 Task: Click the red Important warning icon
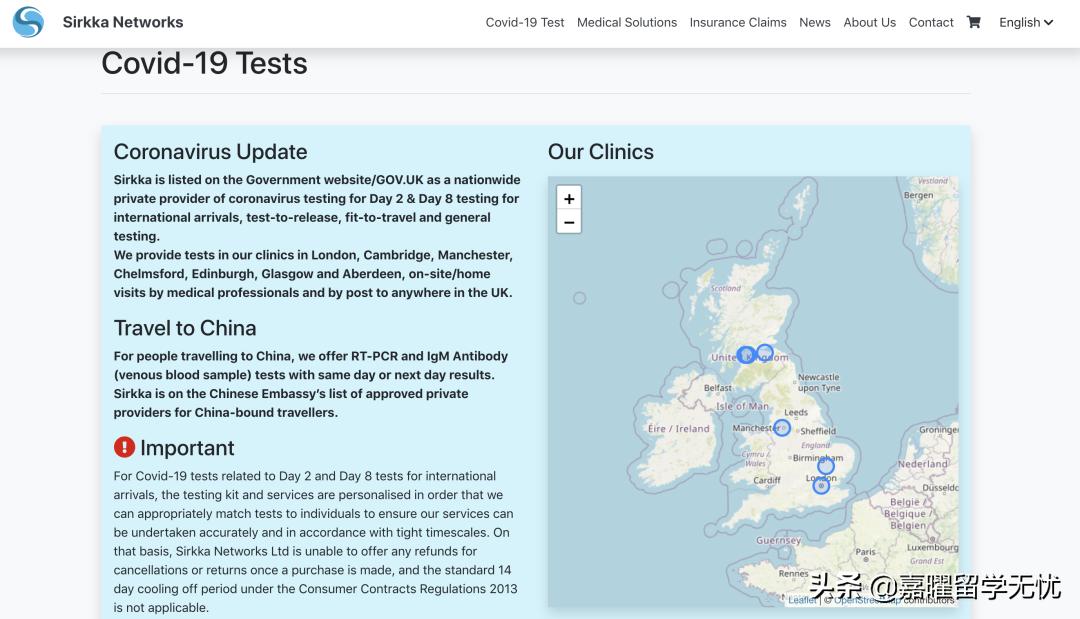(124, 447)
